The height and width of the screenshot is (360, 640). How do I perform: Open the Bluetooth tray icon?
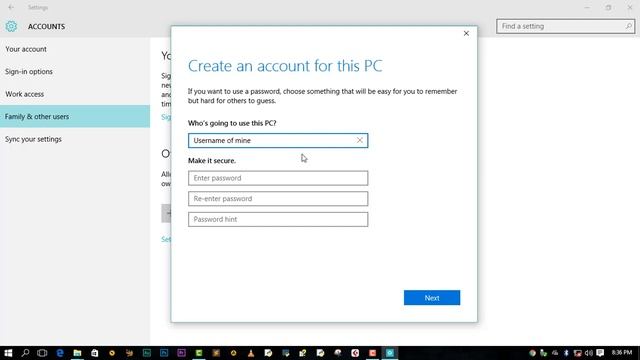(566, 353)
